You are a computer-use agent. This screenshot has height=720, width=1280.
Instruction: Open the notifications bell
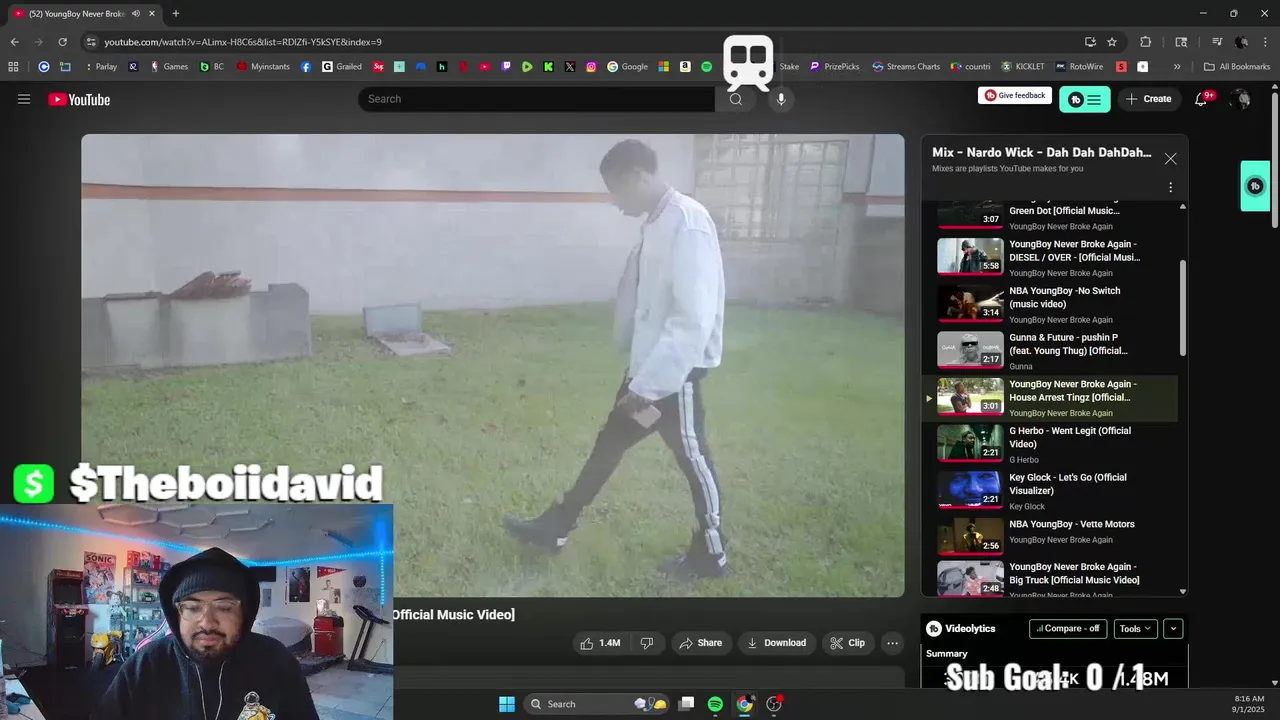click(x=1201, y=99)
